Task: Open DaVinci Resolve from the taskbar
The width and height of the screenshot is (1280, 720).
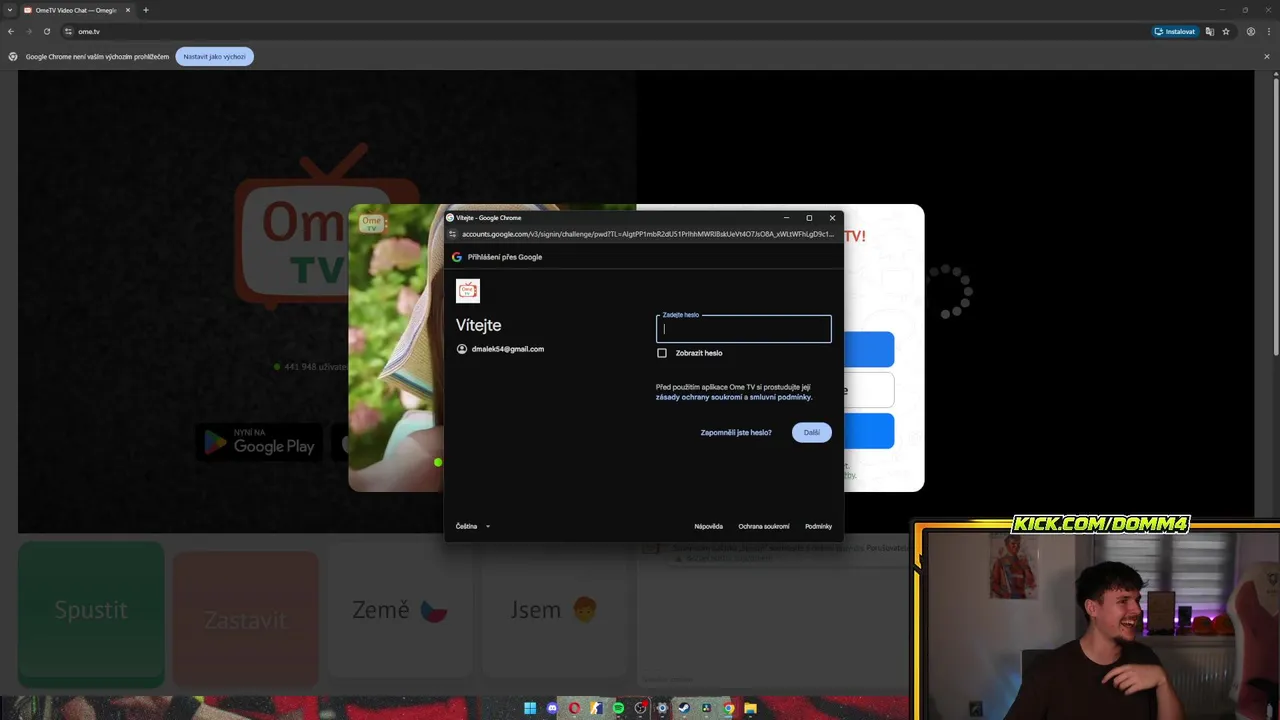Action: tap(706, 708)
